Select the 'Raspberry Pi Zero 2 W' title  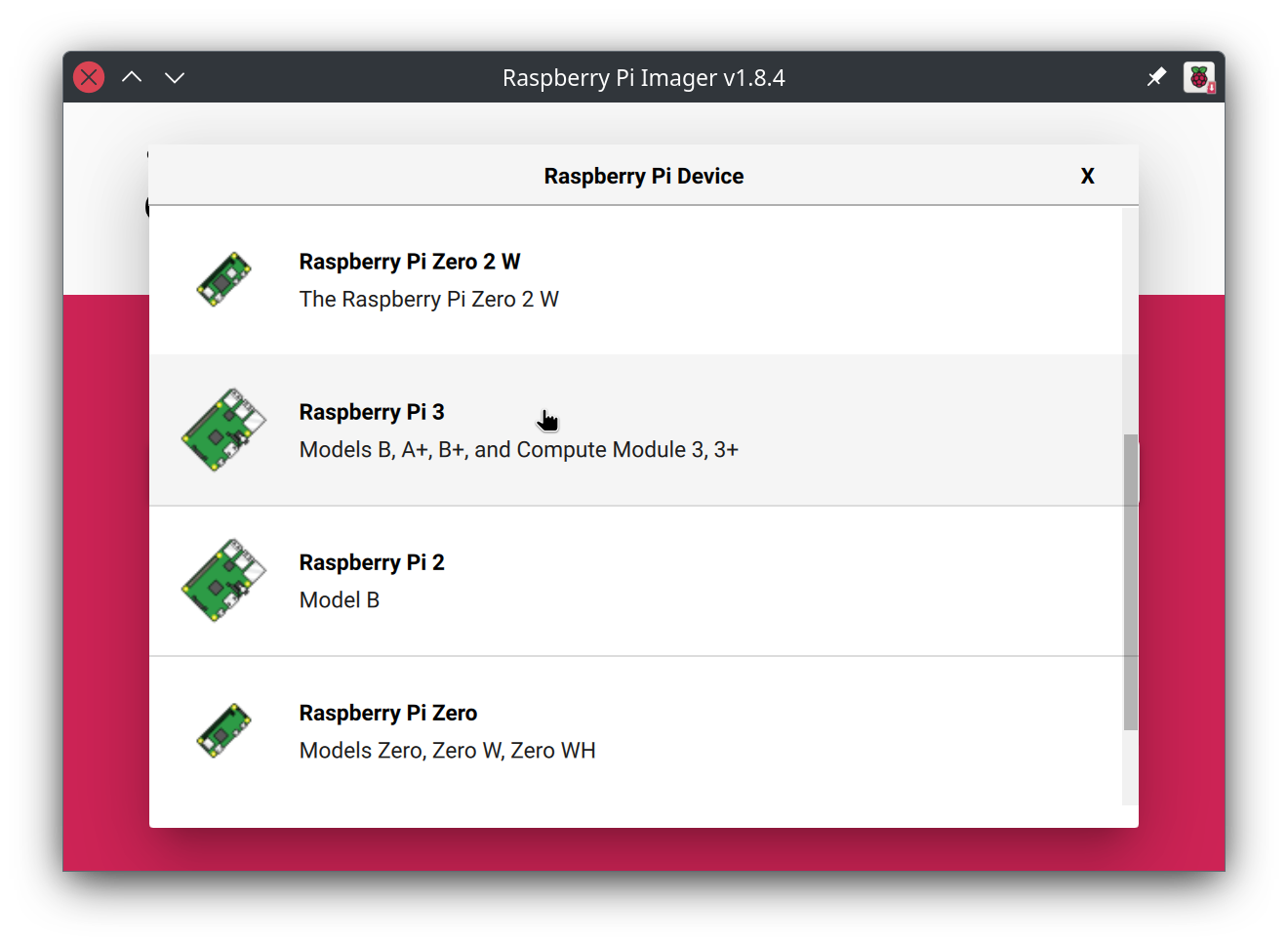(x=410, y=262)
